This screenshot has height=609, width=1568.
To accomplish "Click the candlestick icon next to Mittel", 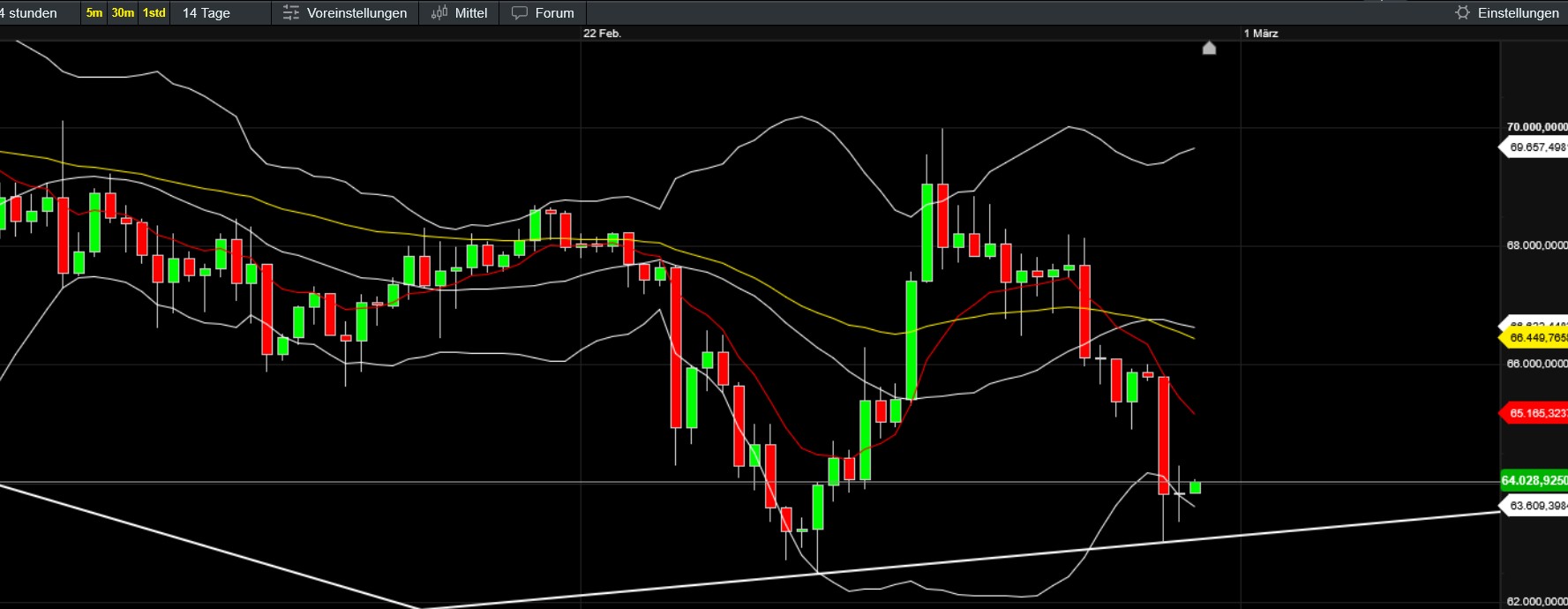I will [439, 13].
